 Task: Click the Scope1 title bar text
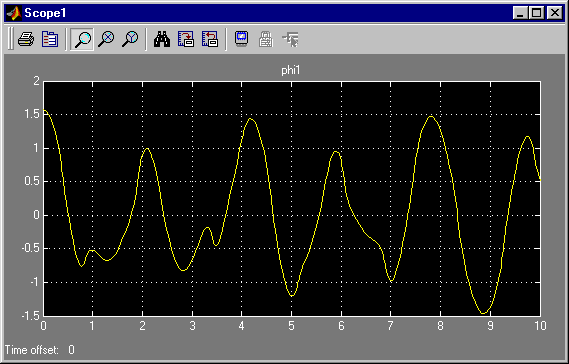pos(45,13)
